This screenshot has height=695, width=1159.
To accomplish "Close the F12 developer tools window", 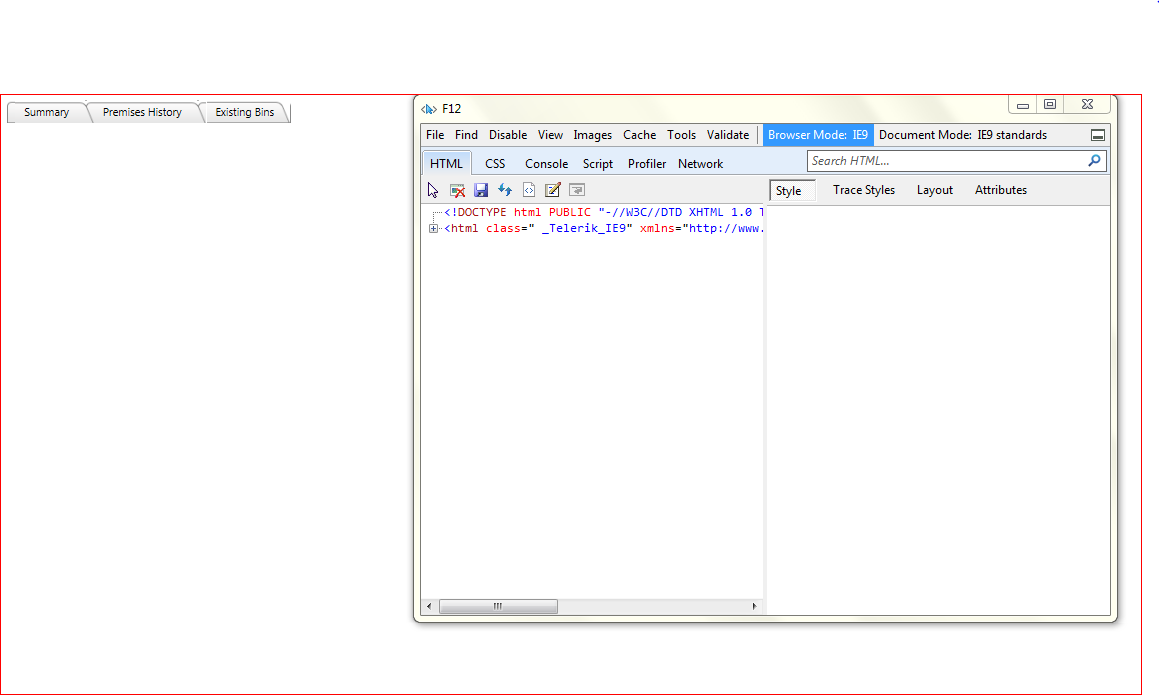I will (1087, 105).
